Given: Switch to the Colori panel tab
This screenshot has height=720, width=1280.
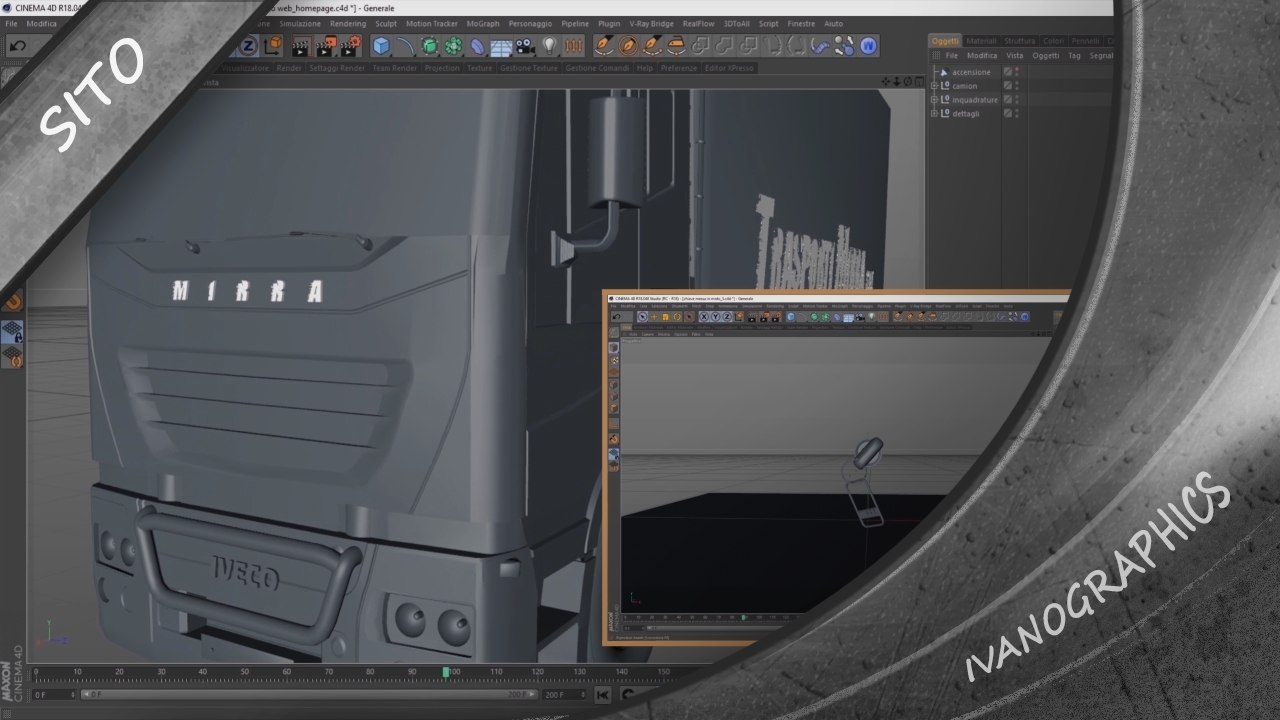Looking at the screenshot, I should click(1054, 41).
